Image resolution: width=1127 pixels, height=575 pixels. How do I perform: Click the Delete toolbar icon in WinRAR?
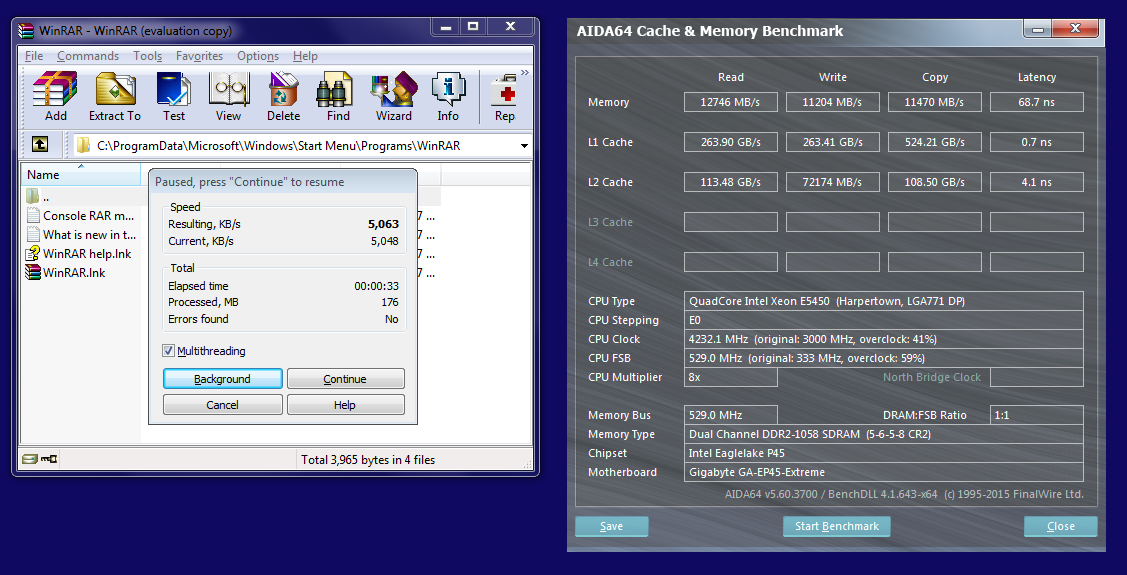tap(283, 96)
